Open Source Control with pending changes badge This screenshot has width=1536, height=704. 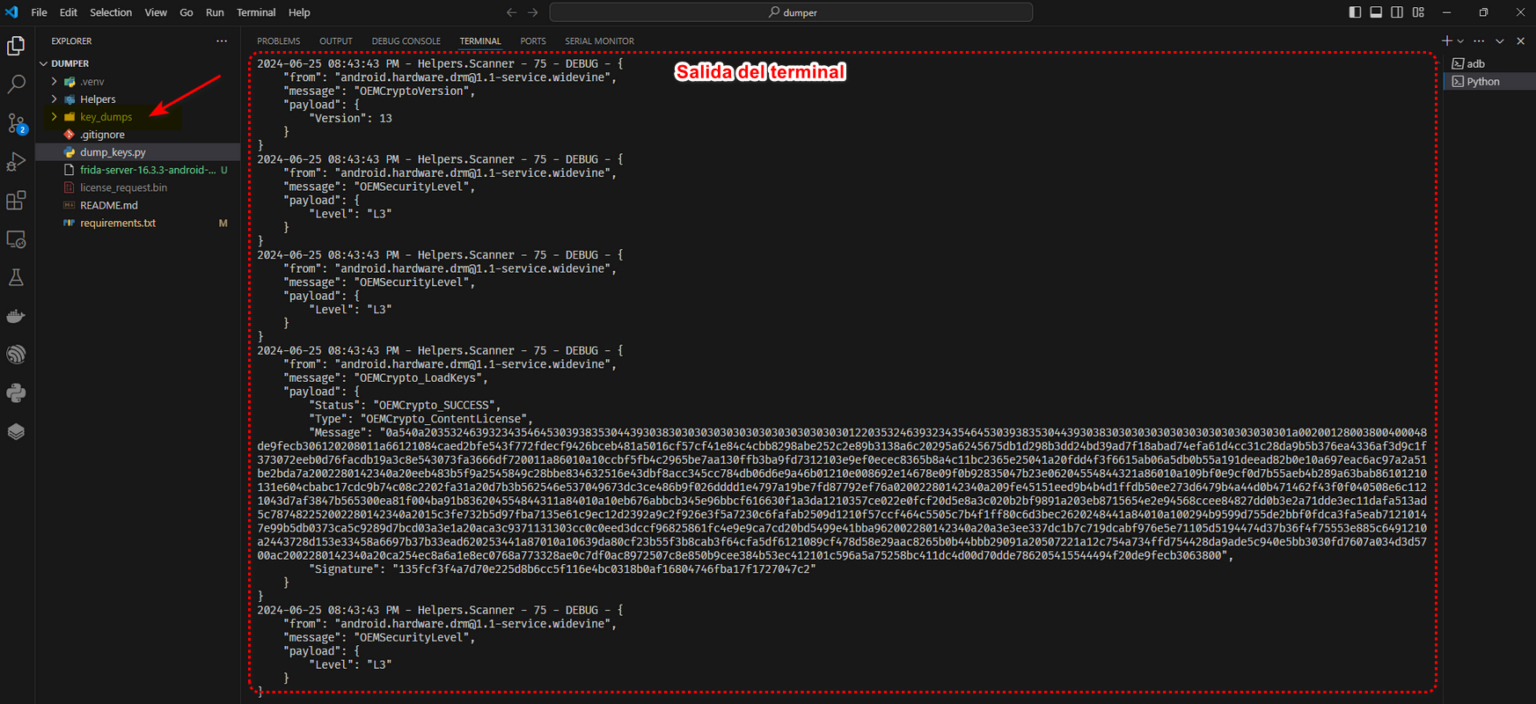[16, 123]
